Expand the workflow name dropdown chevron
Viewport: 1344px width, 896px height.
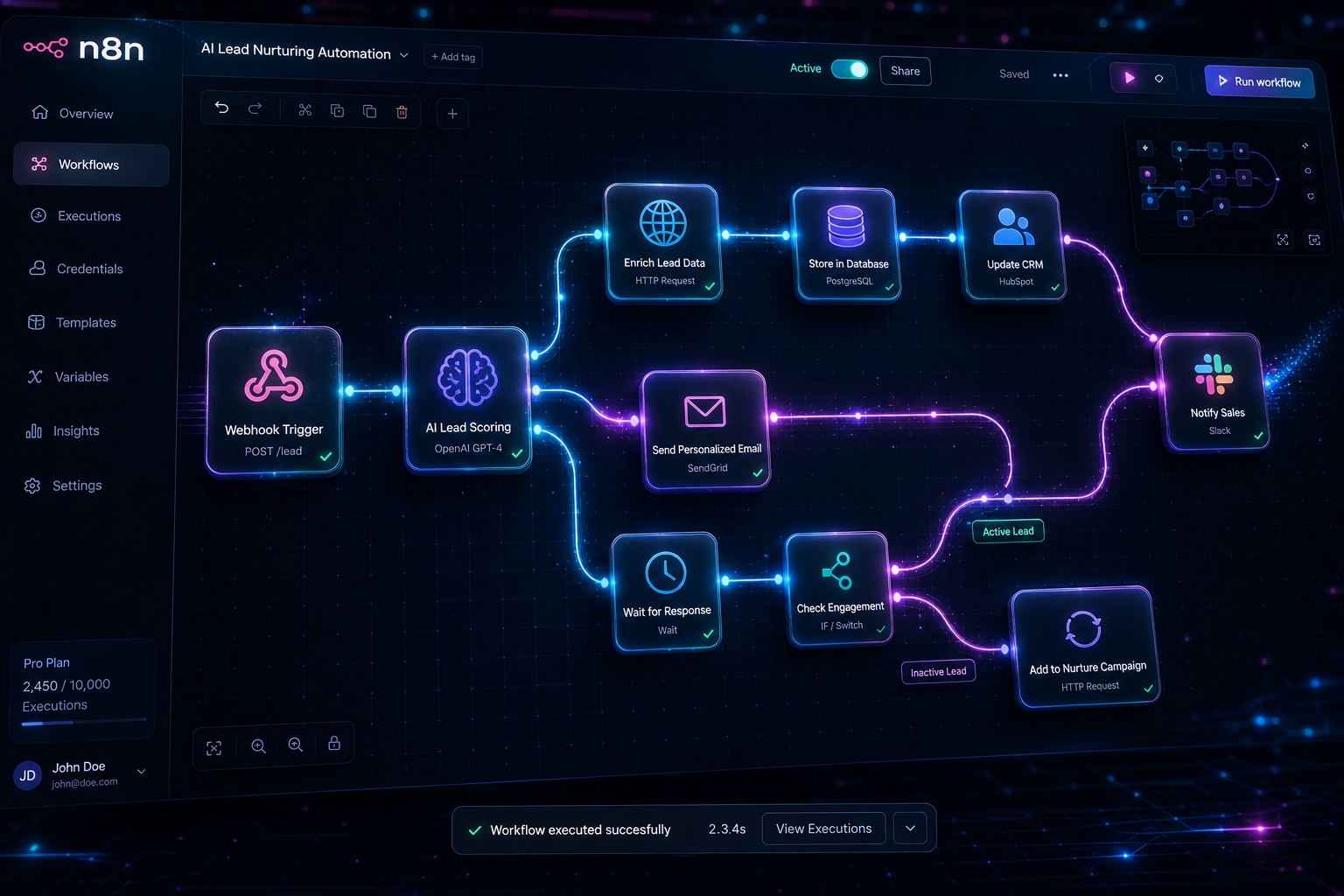click(404, 55)
